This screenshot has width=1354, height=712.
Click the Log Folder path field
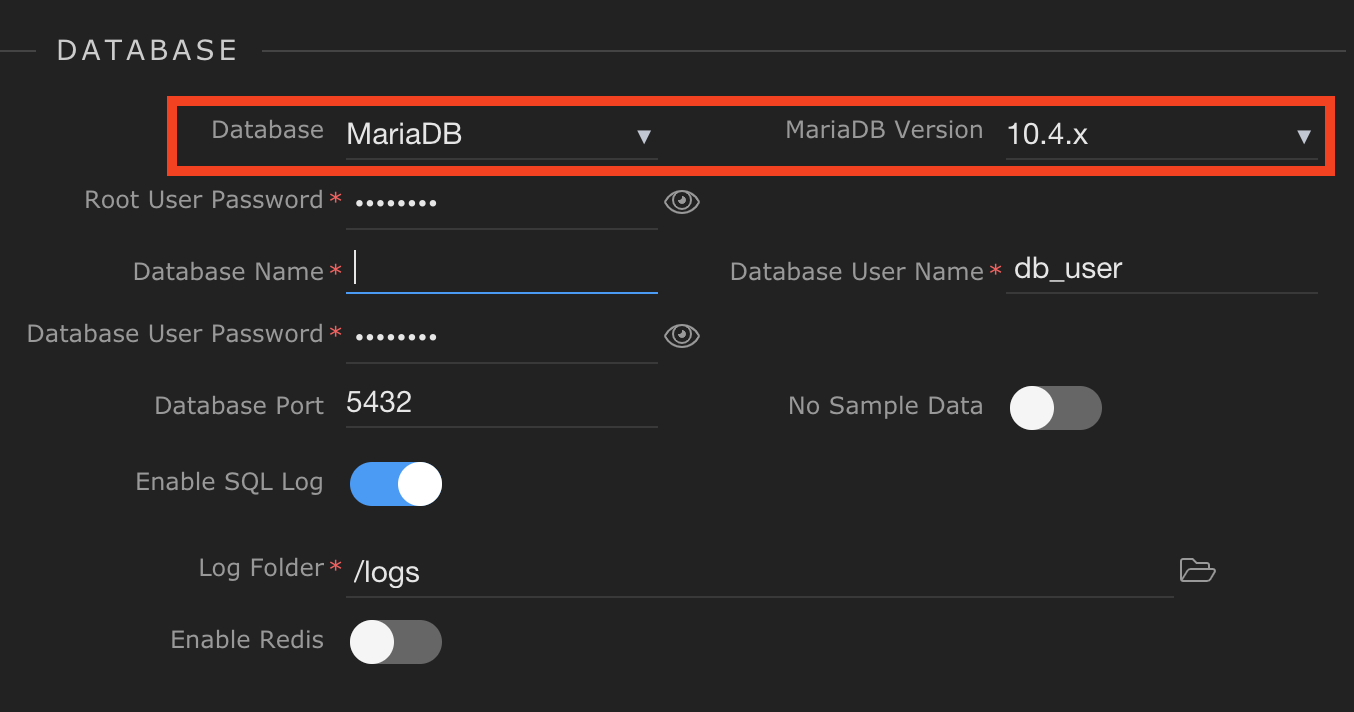pos(760,572)
